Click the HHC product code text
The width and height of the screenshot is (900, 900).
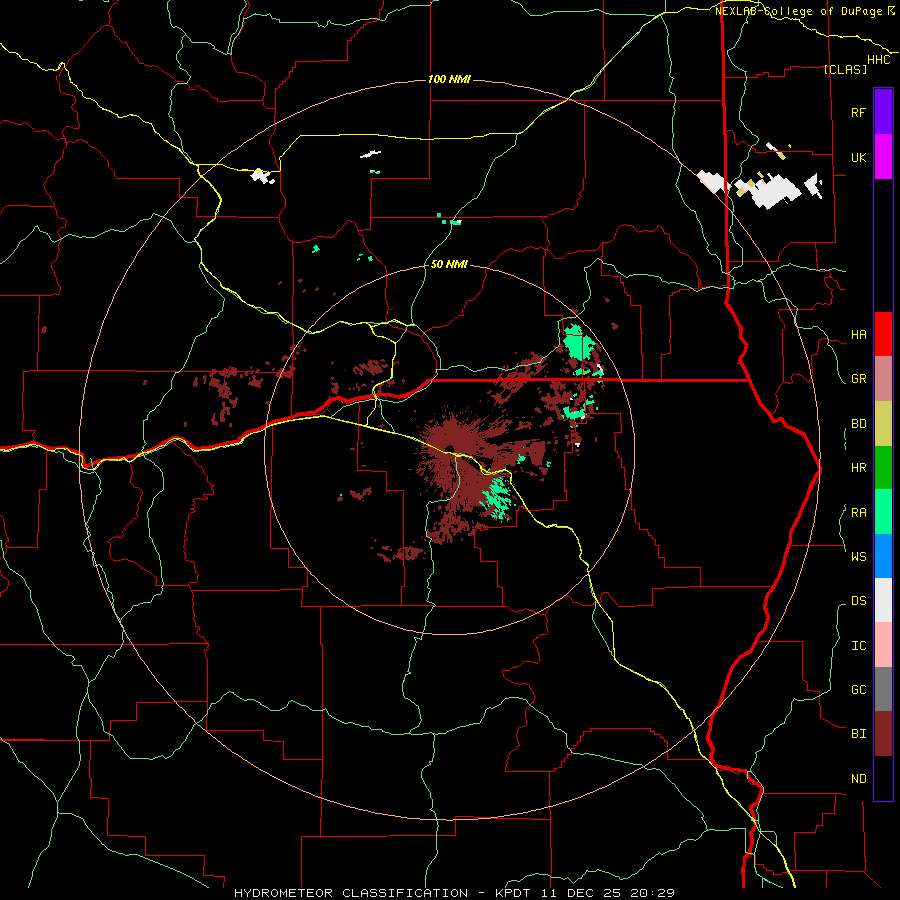[879, 60]
